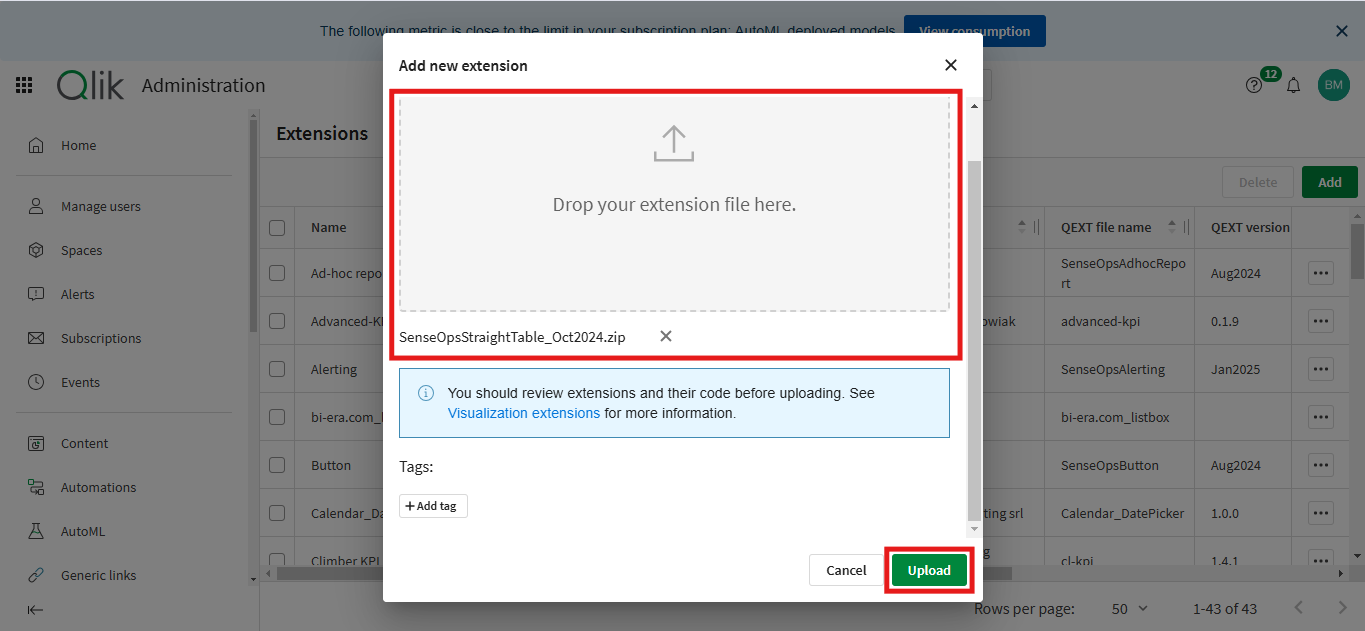Open the app launcher grid icon
Screen dimensions: 1365x631
24,85
